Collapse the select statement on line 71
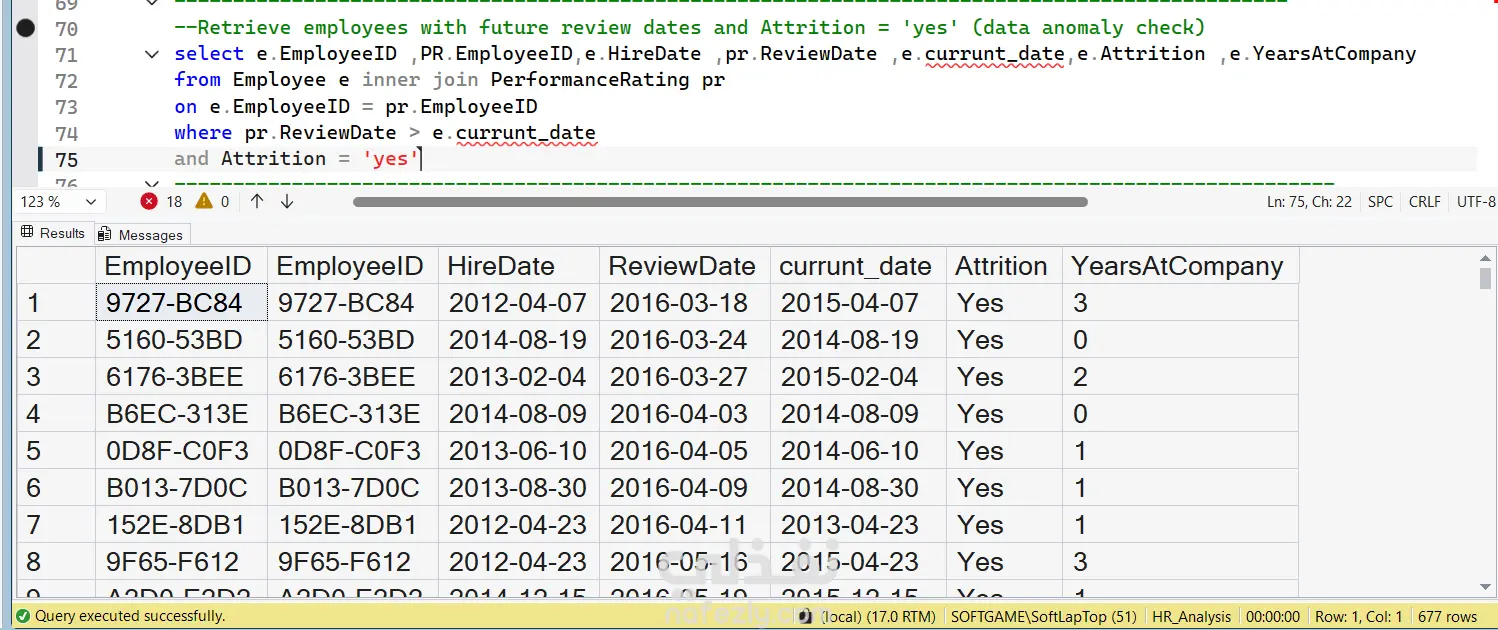 151,54
